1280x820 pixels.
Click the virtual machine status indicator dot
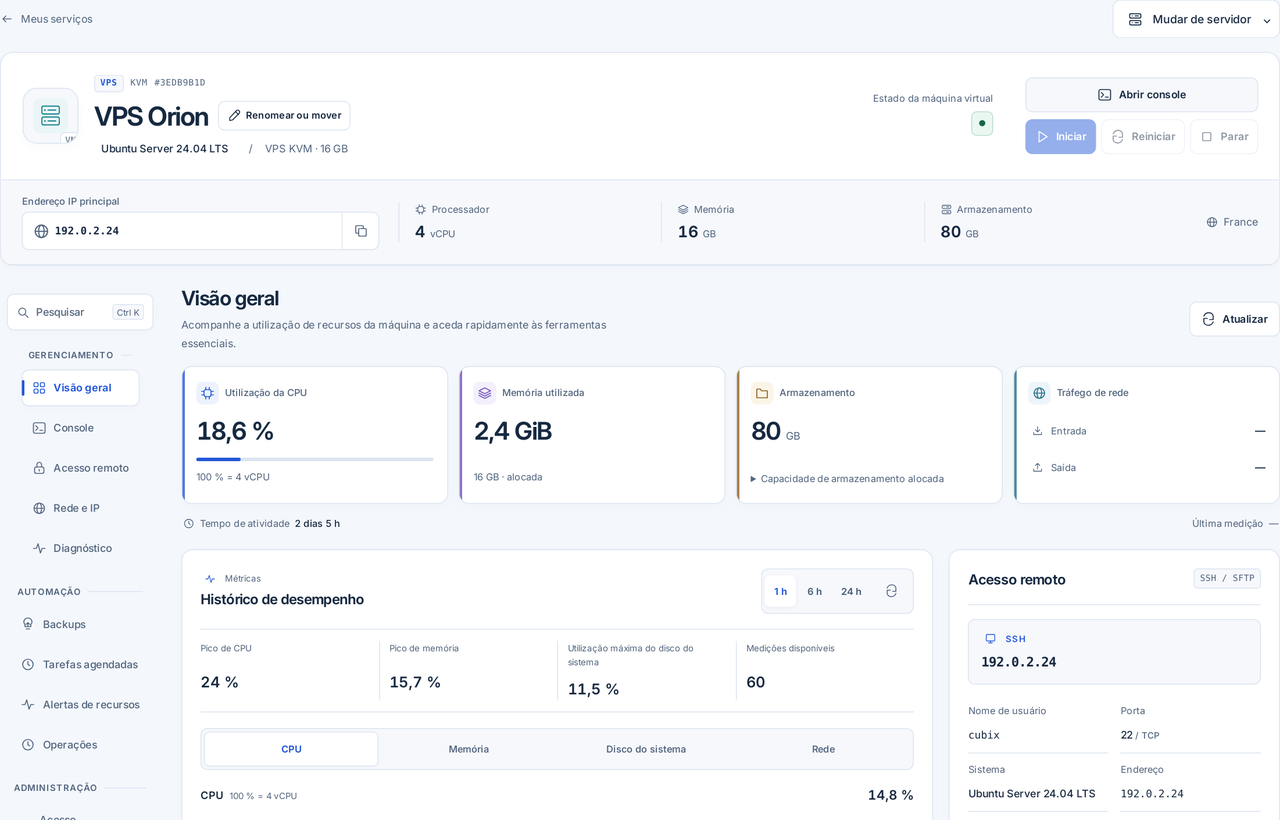tap(982, 124)
